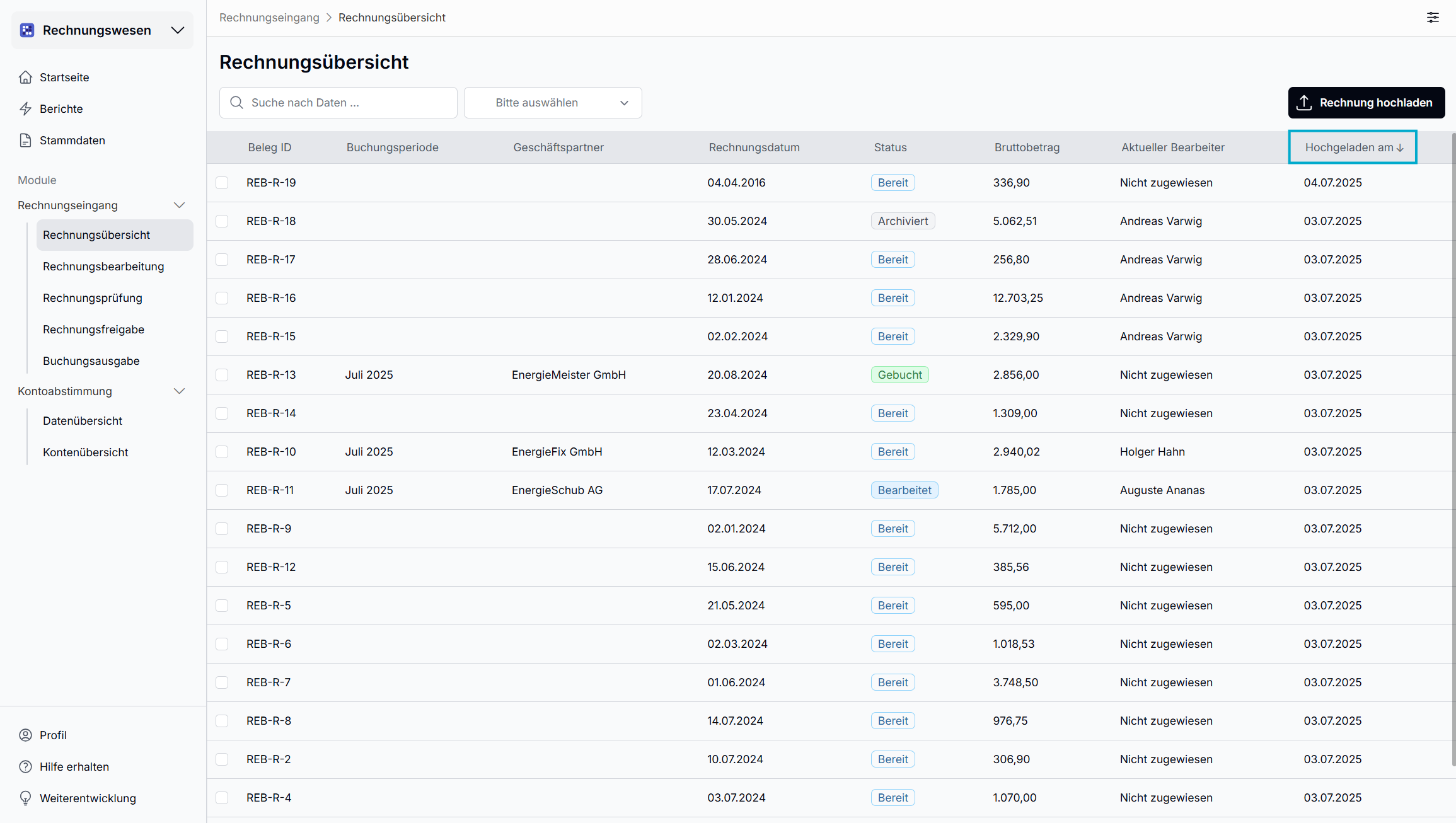Collapse the Kontoabstimmung module section

179,391
